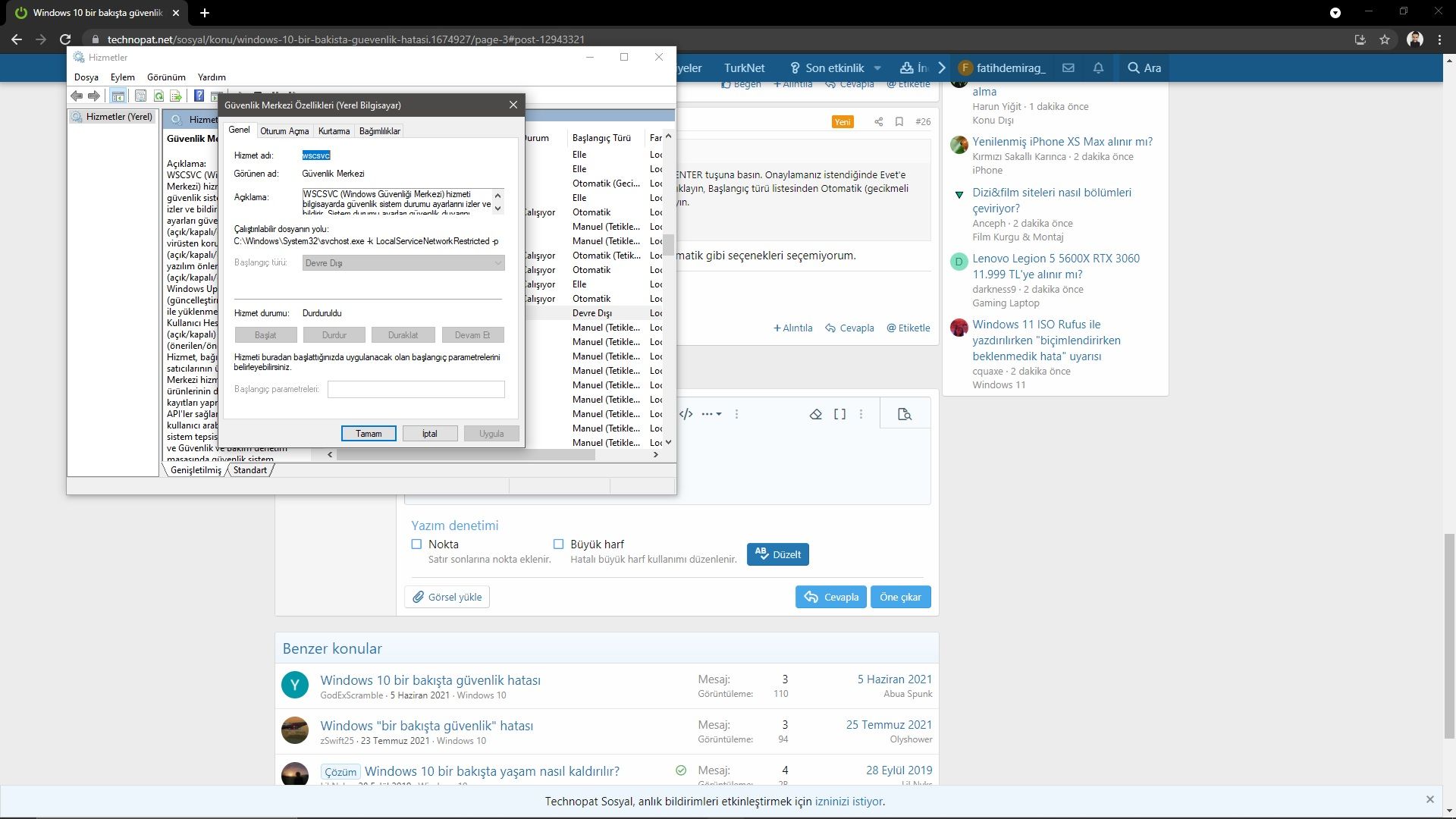Open the Eylem menu
Screen dimensions: 1456x819
click(122, 77)
